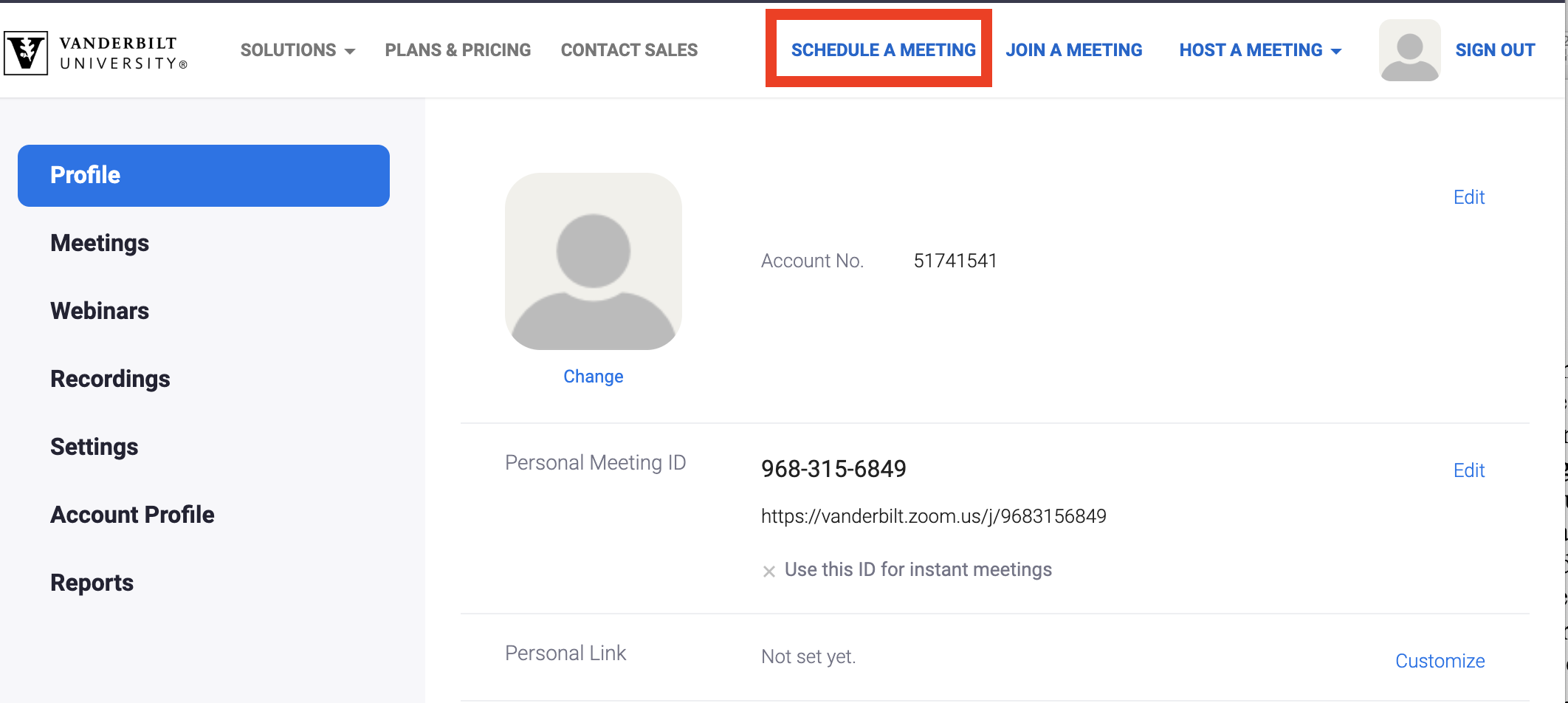Viewport: 1568px width, 703px height.
Task: Click the large profile picture placeholder
Action: (594, 261)
